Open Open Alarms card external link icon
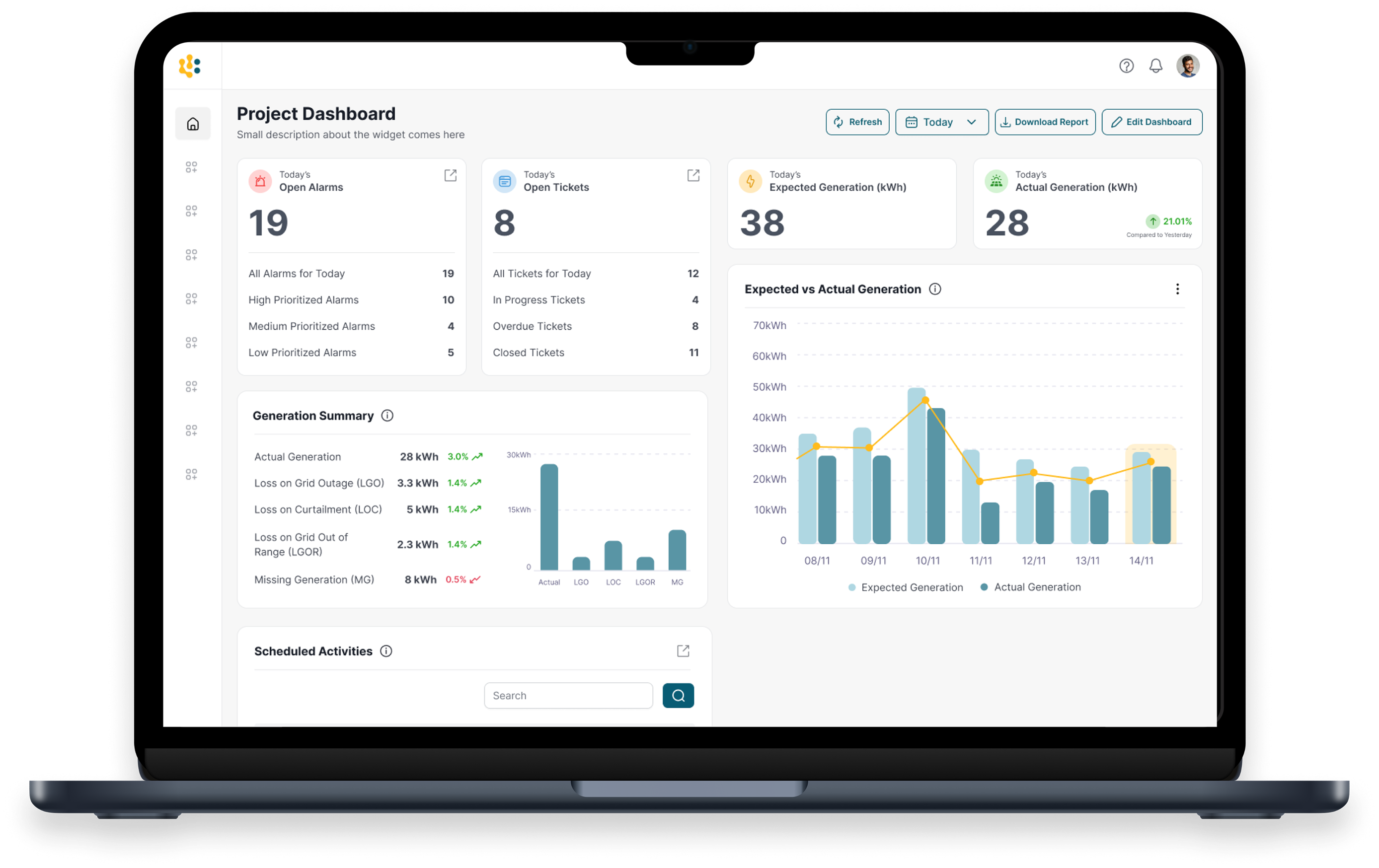Image resolution: width=1379 pixels, height=868 pixels. pos(450,175)
